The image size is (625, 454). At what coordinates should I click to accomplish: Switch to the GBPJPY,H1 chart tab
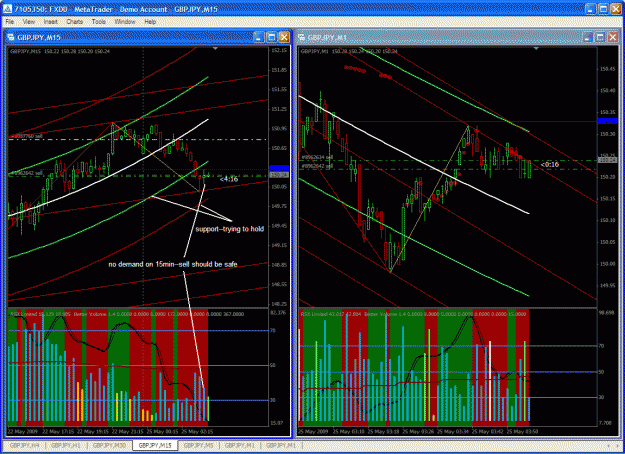[x=66, y=445]
